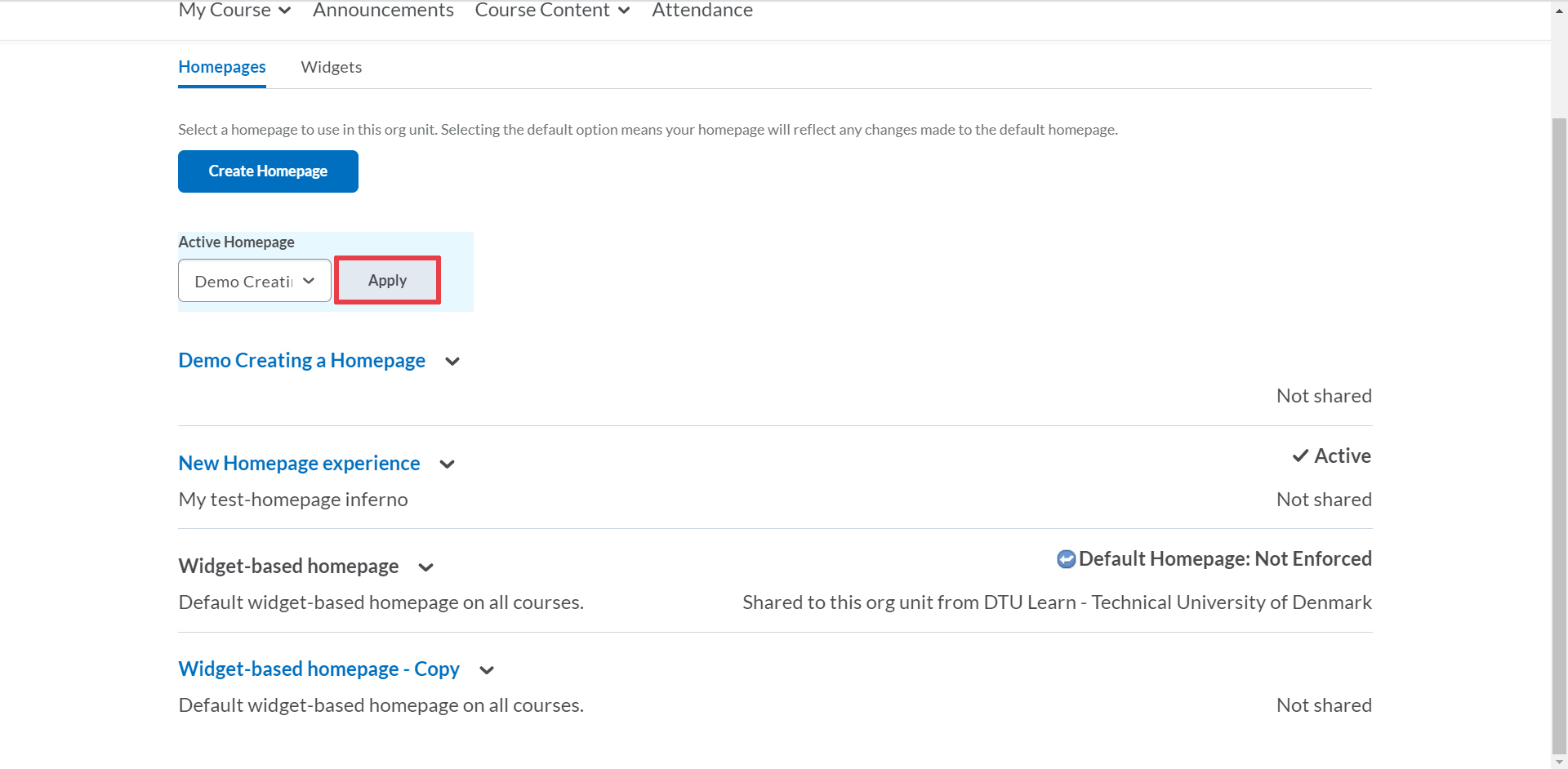The image size is (1568, 769).
Task: Click the Active checkmark icon
Action: point(1300,456)
